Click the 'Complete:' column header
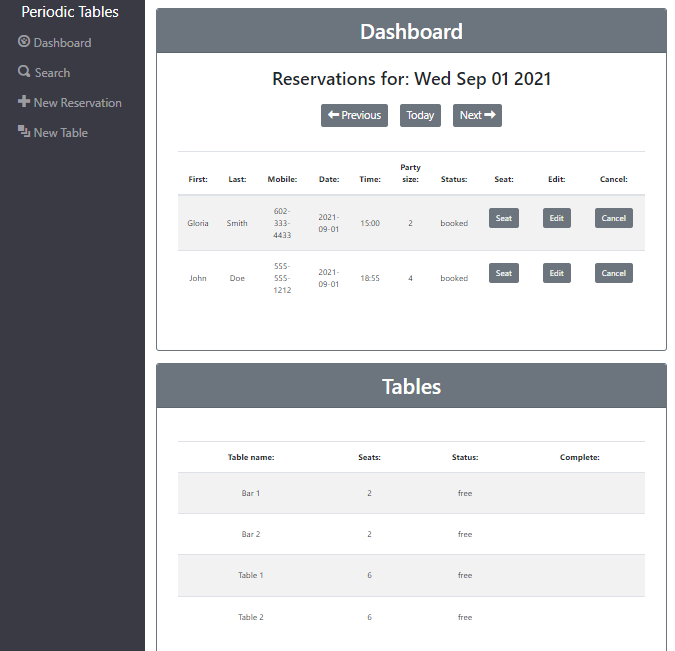 (x=580, y=457)
